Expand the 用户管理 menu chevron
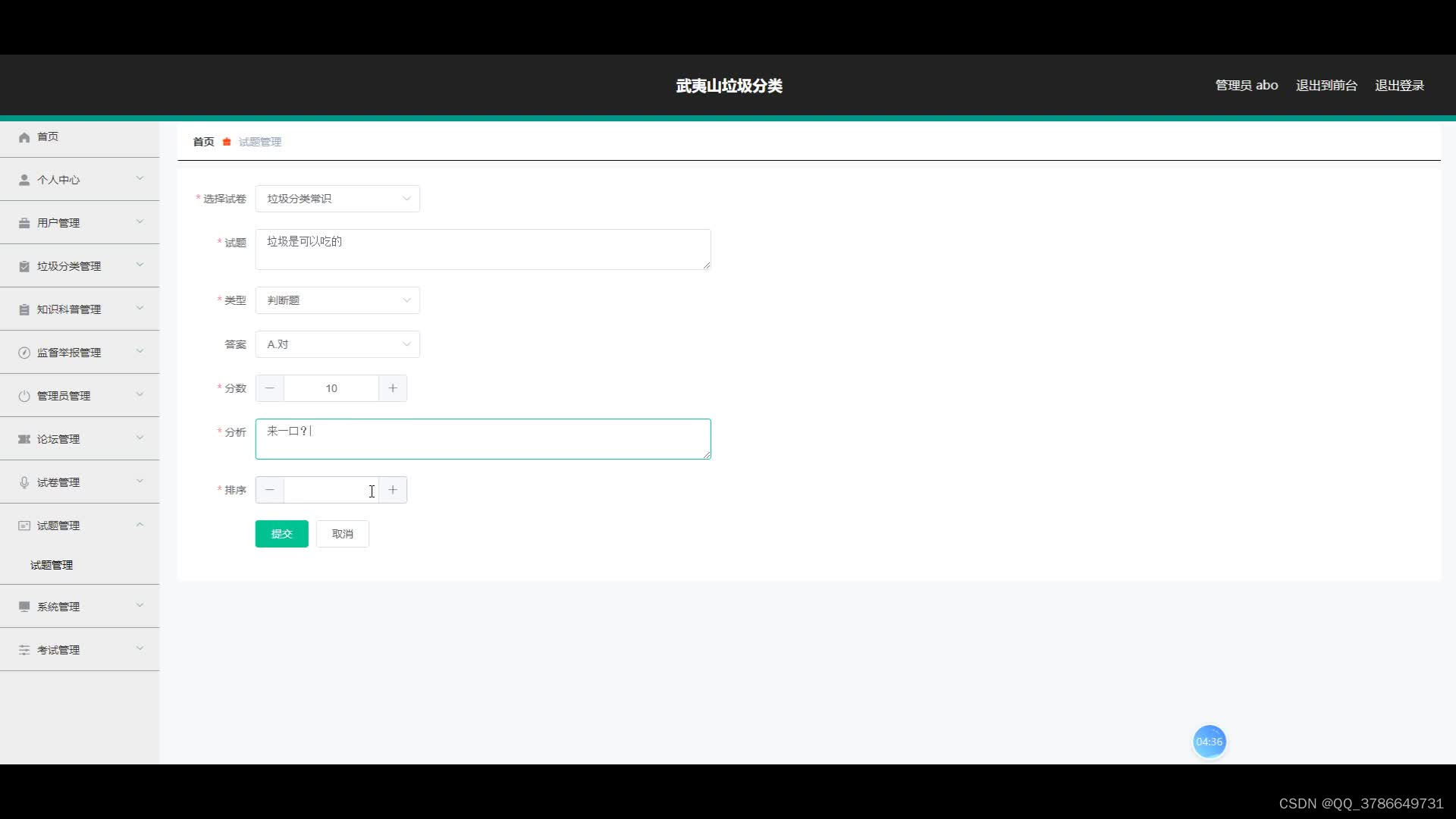The height and width of the screenshot is (819, 1456). tap(140, 222)
